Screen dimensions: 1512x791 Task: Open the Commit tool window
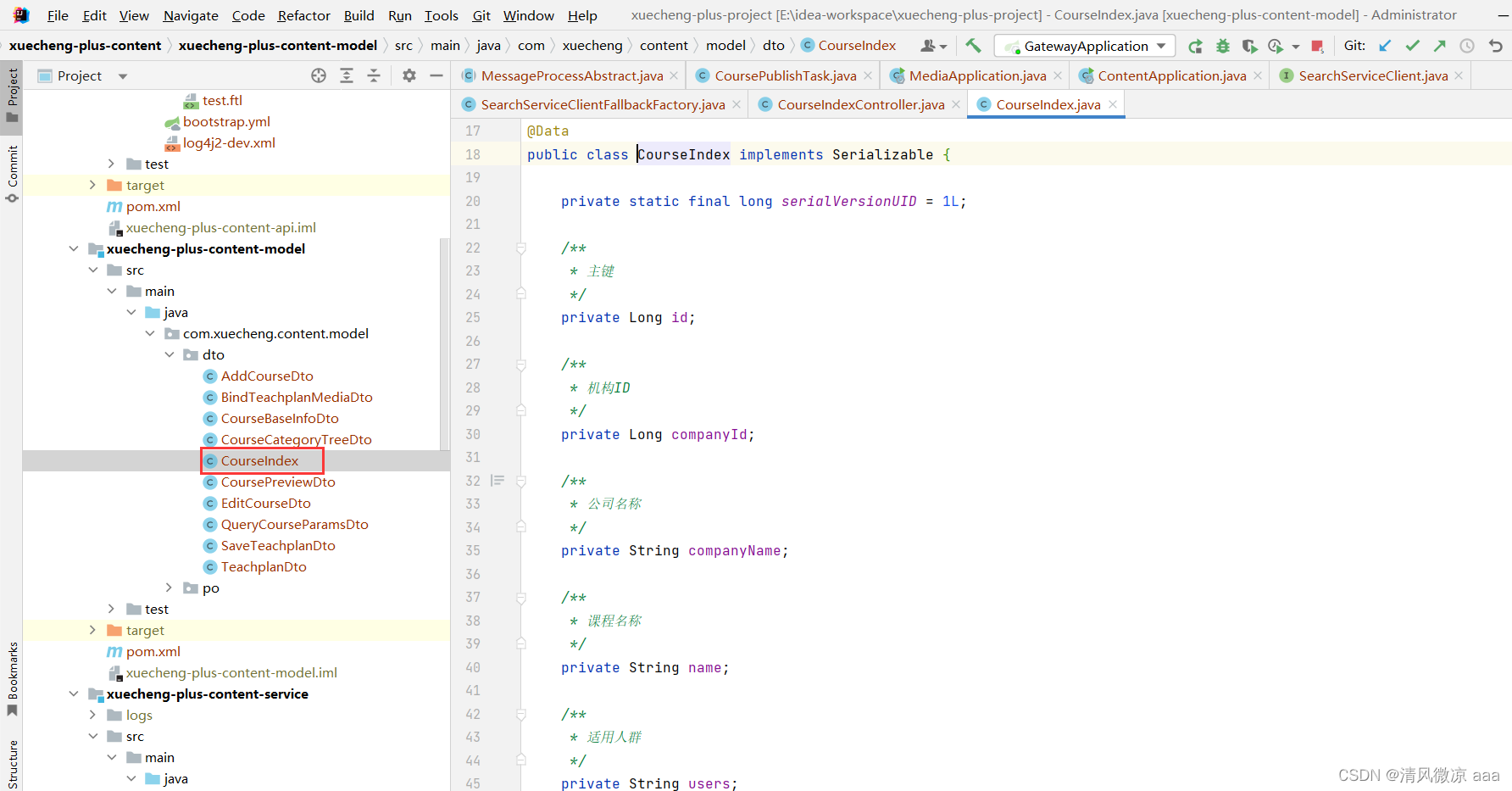12,174
